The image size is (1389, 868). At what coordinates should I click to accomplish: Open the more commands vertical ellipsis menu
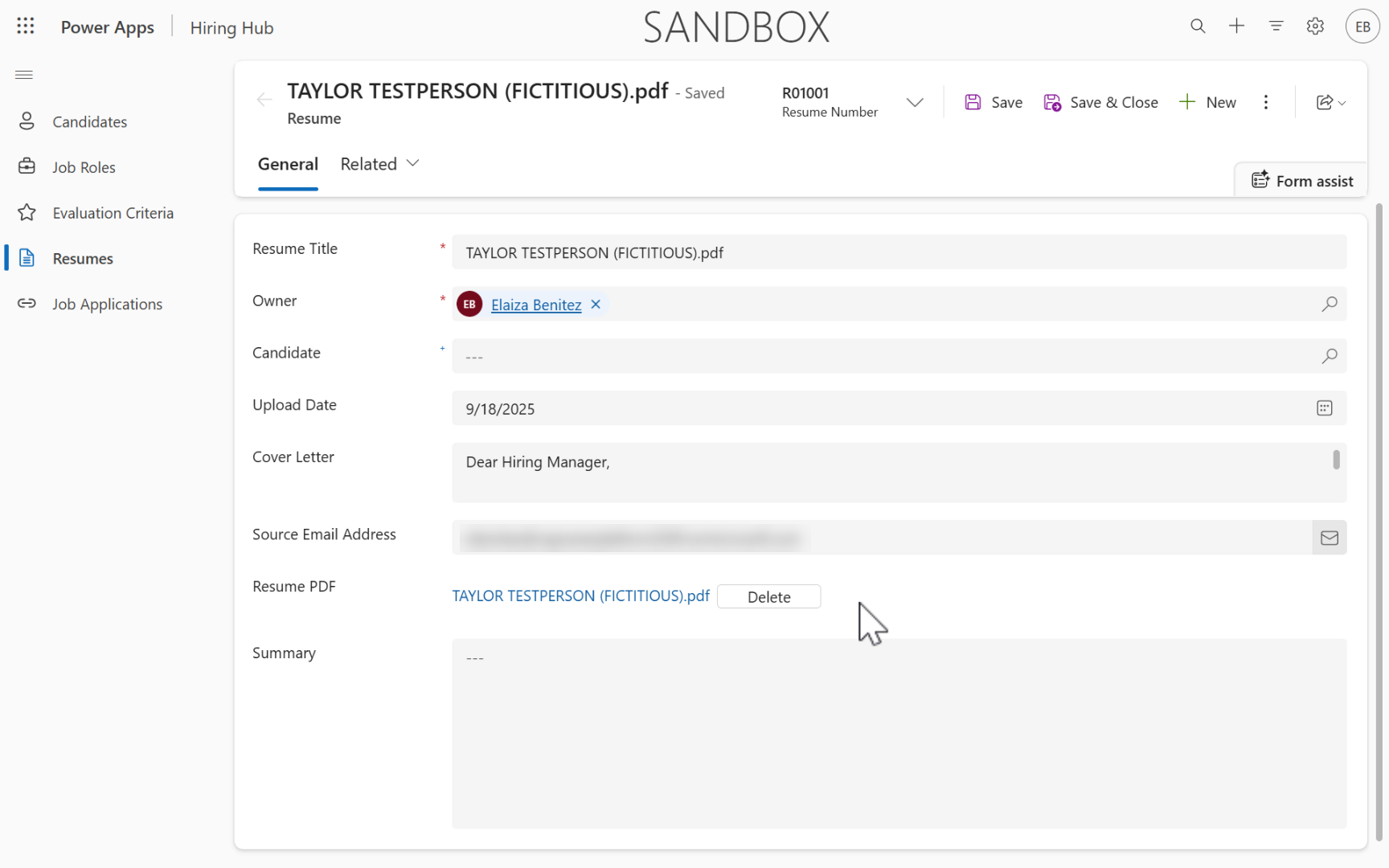(x=1266, y=102)
